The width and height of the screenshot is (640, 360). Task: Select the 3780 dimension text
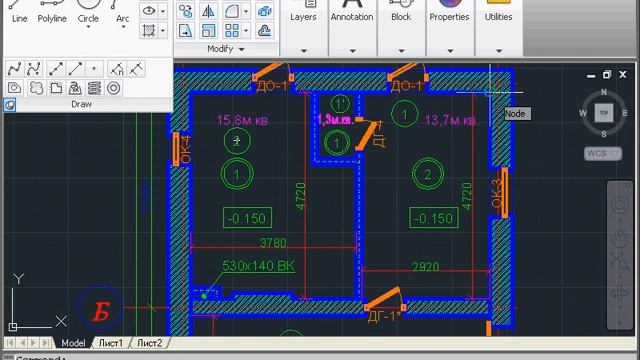pos(273,243)
